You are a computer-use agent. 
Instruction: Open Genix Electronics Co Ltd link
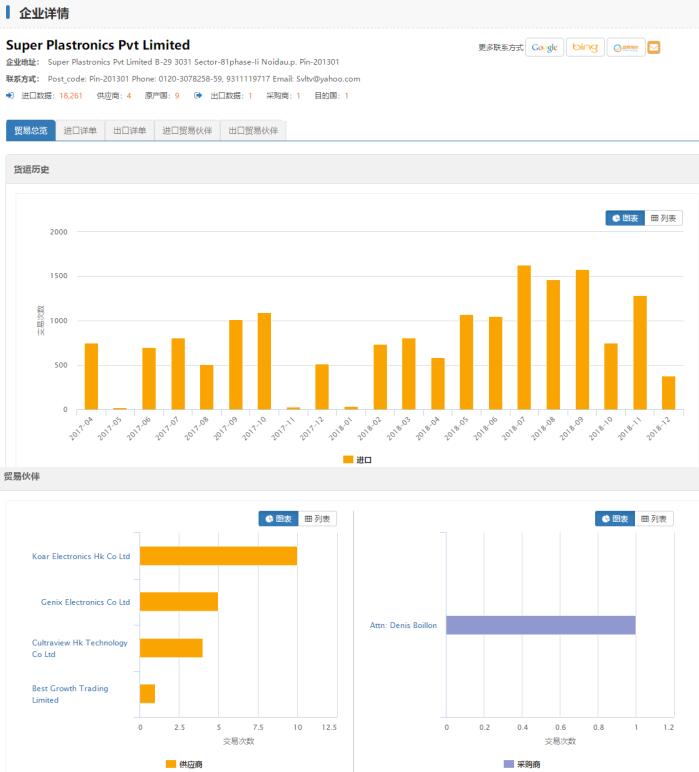coord(86,602)
